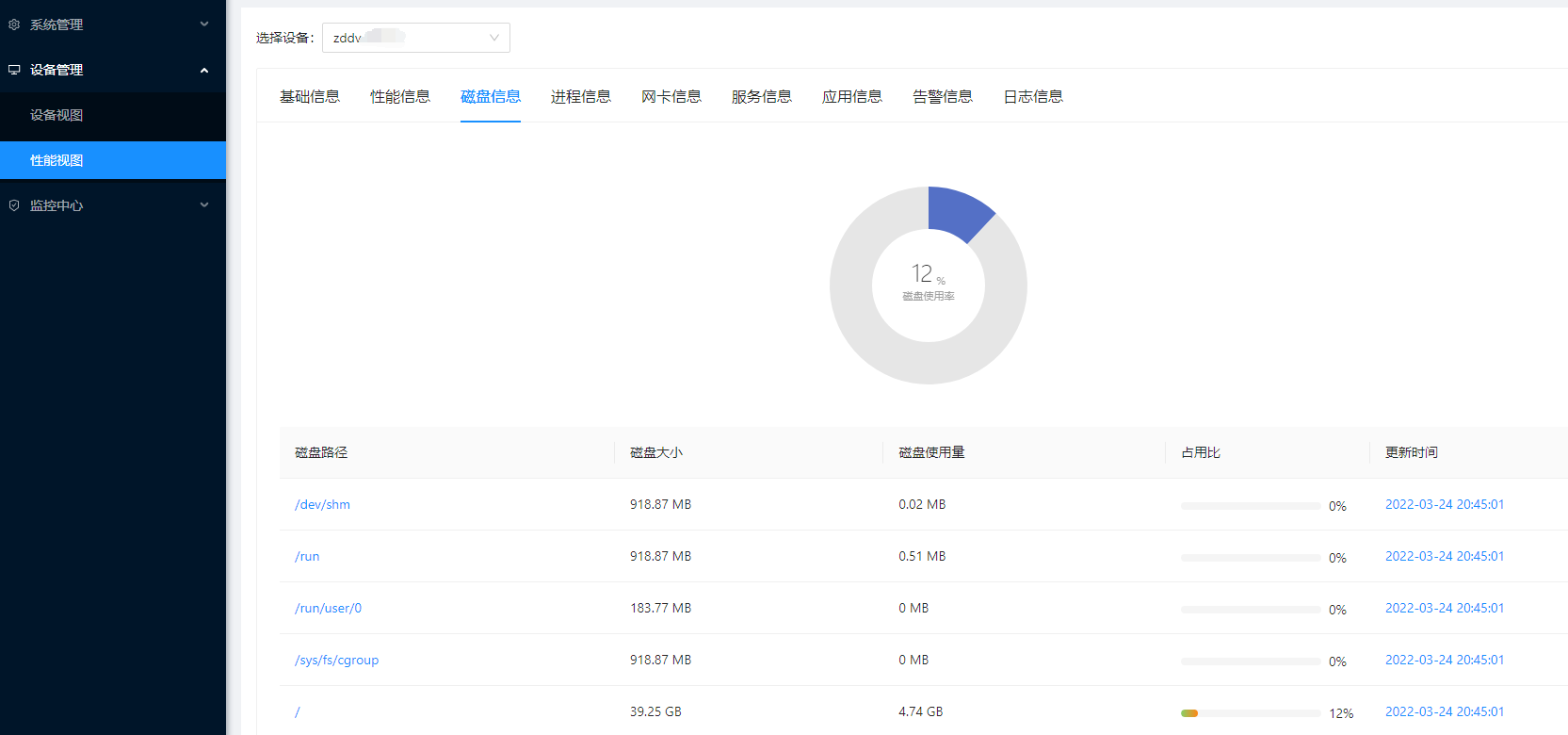
Task: Switch to the 服务信息 tab
Action: (x=762, y=96)
